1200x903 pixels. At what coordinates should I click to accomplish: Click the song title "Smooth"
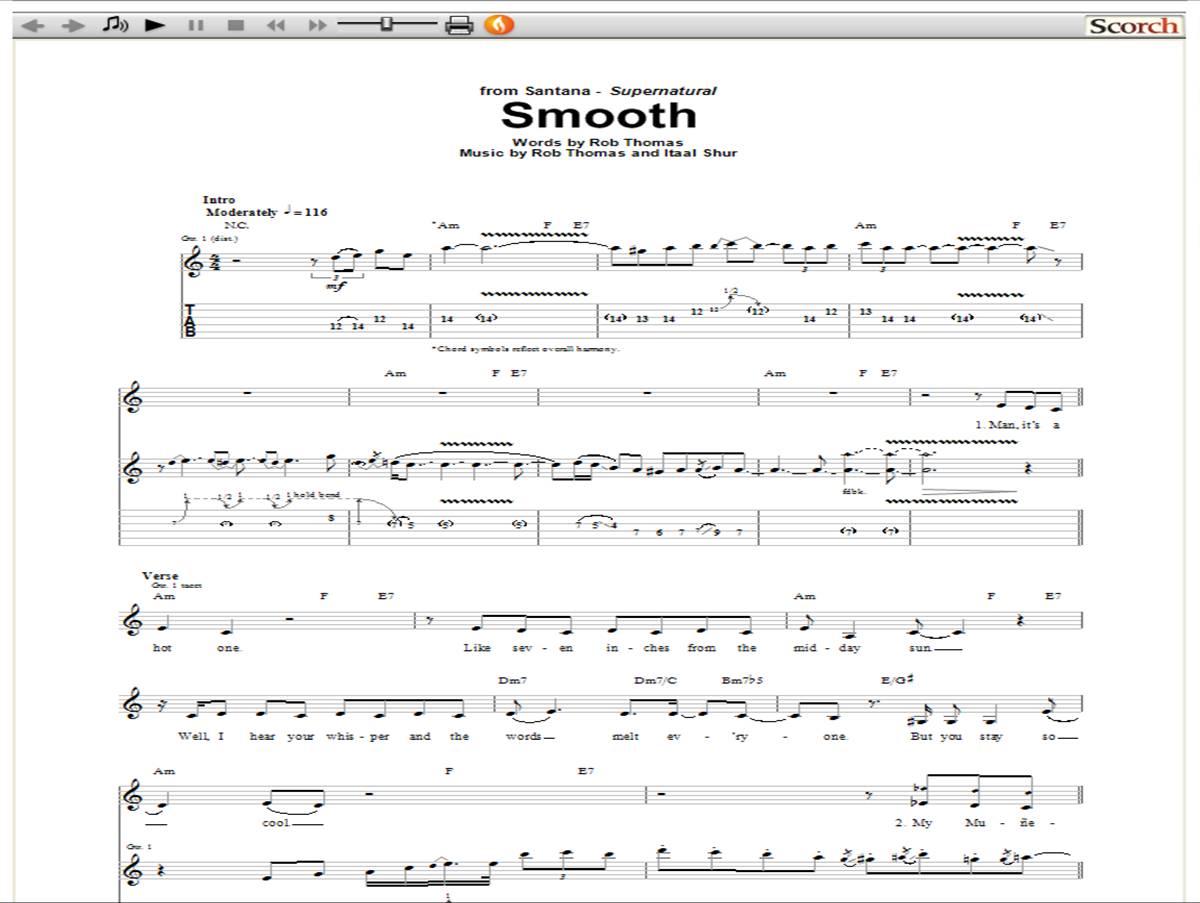pos(598,115)
